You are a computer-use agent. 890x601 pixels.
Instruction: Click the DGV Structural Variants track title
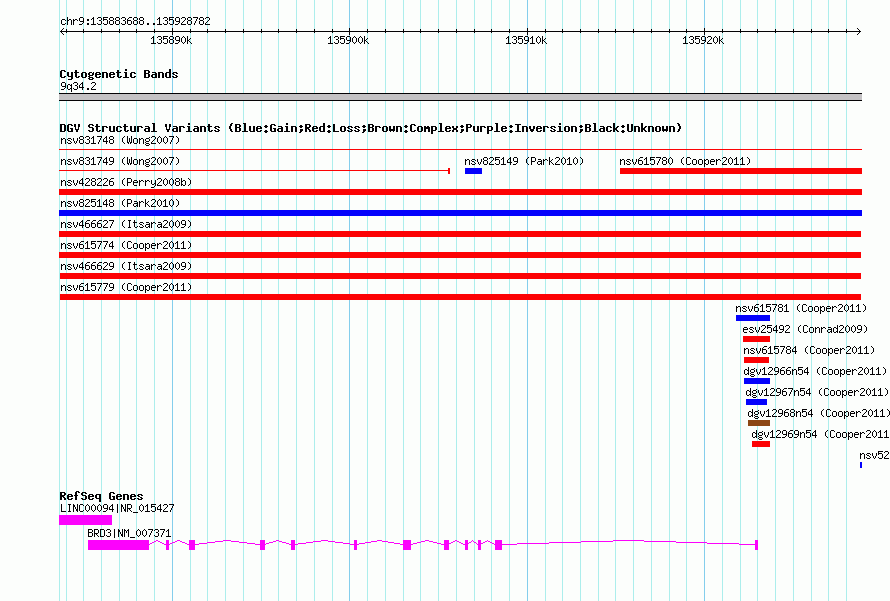pyautogui.click(x=370, y=128)
